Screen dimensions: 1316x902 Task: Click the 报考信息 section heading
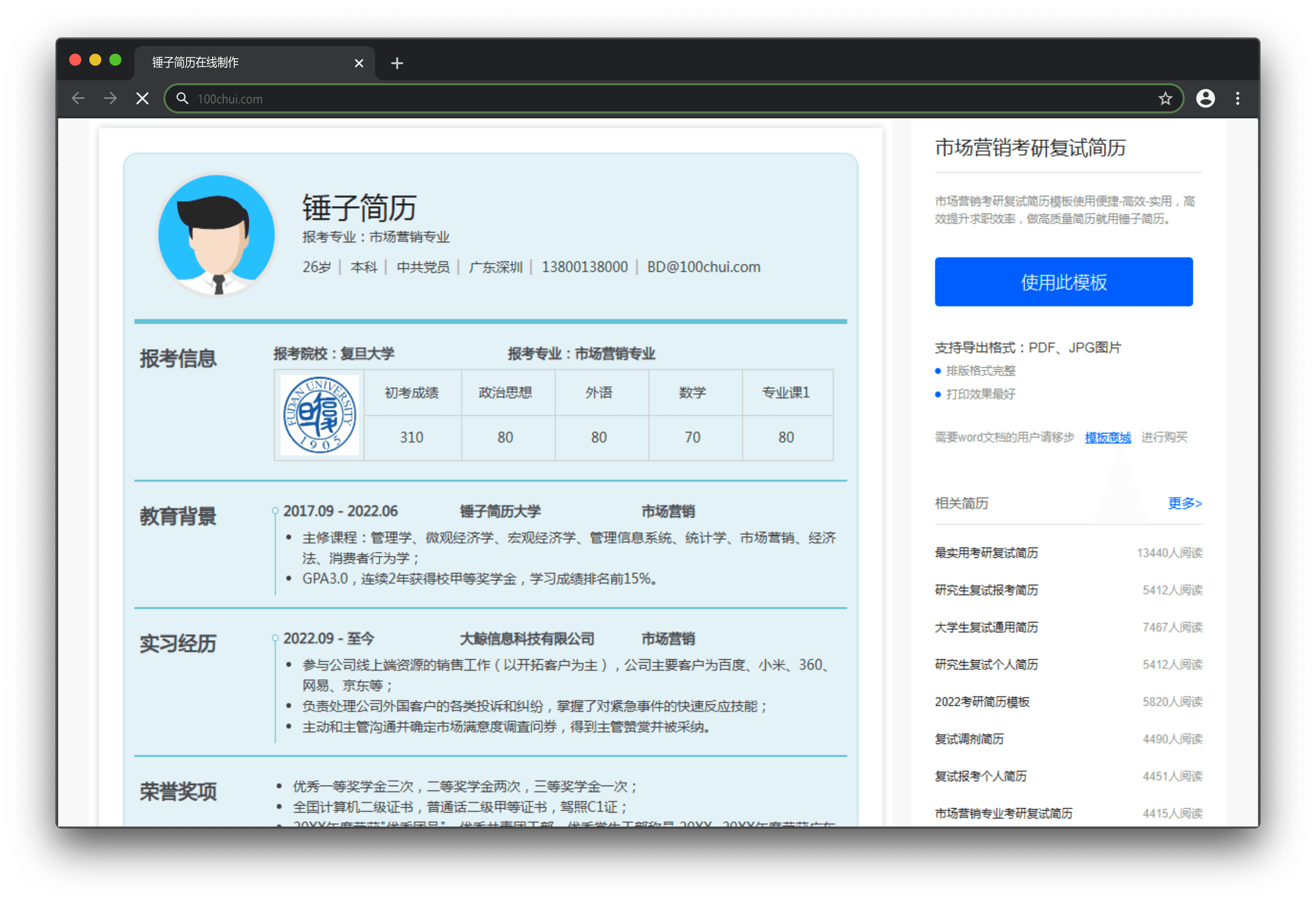point(178,359)
